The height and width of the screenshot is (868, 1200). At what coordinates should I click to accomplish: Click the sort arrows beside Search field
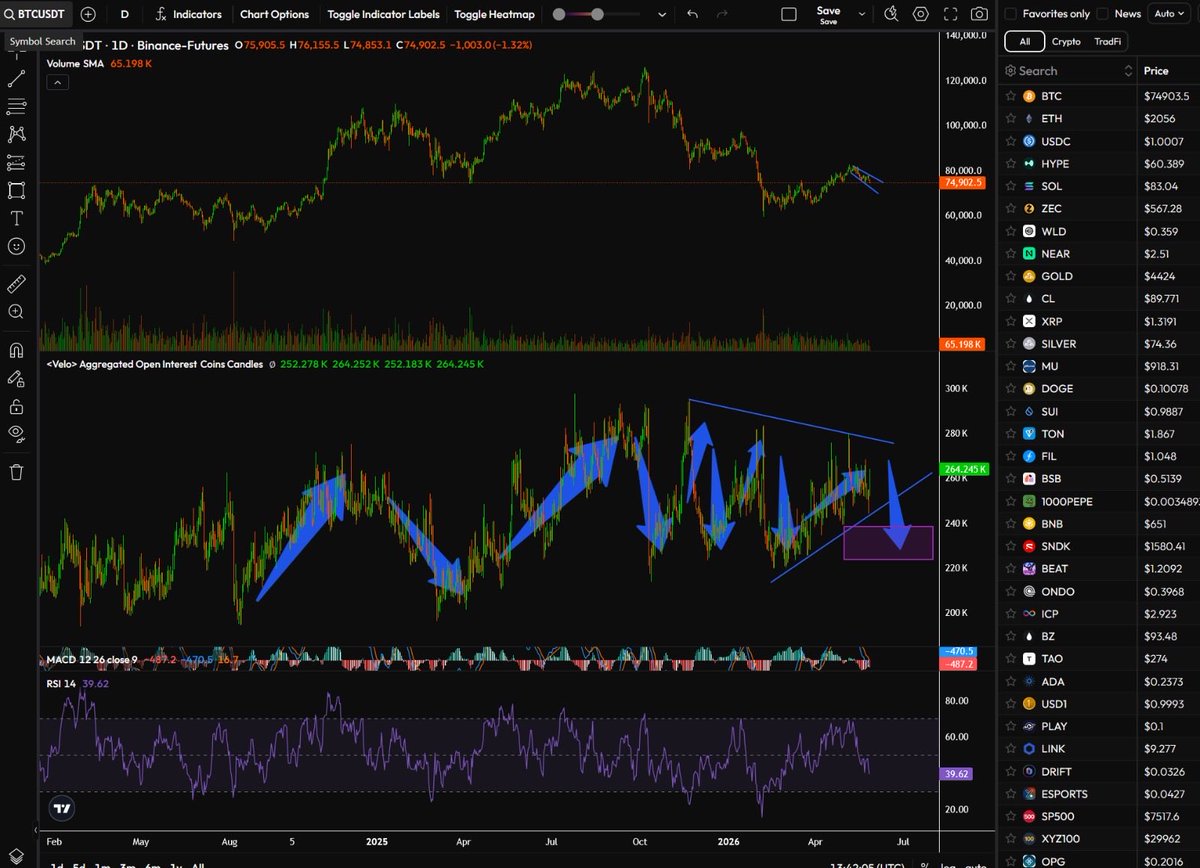point(1128,71)
